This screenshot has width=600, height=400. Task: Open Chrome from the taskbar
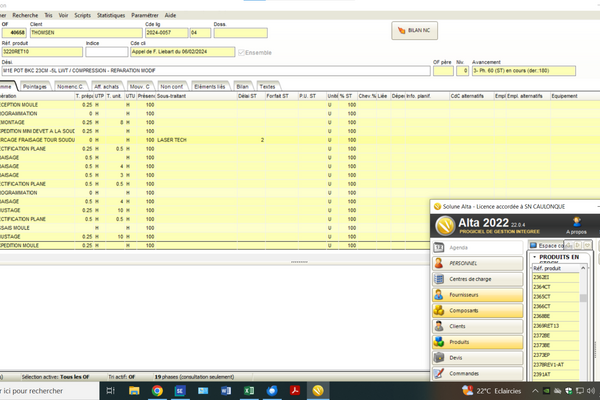[x=157, y=390]
